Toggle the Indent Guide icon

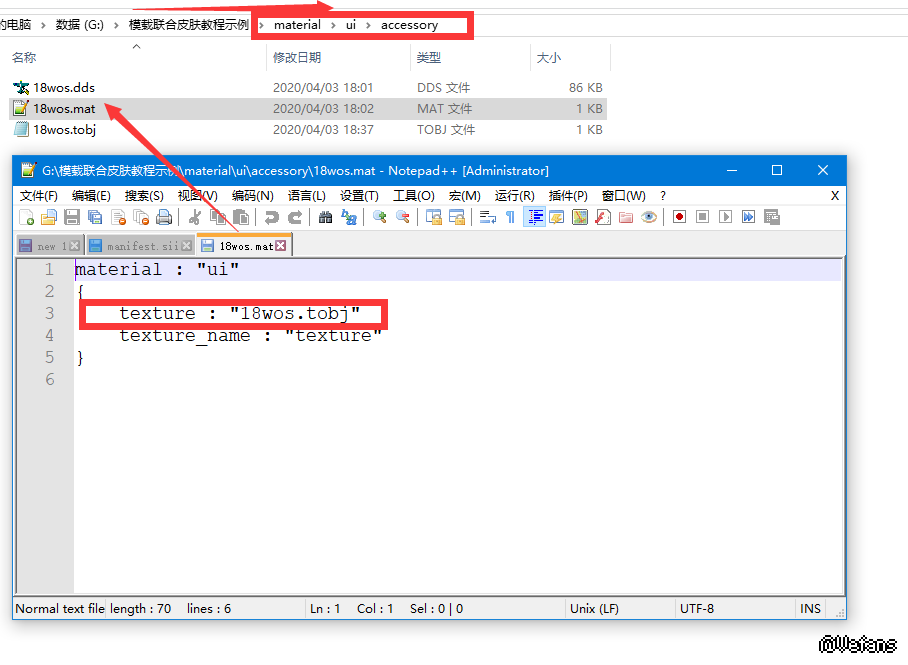[534, 217]
